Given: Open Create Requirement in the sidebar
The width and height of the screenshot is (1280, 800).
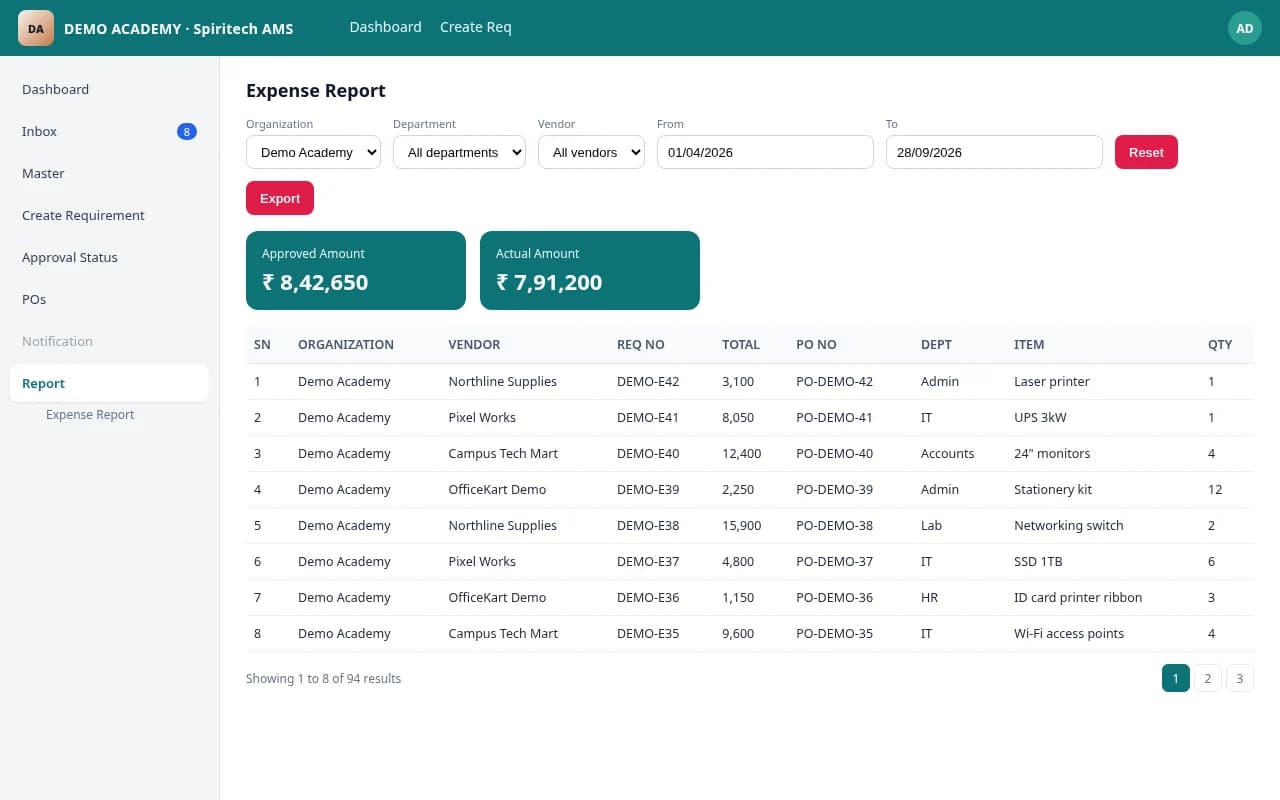Looking at the screenshot, I should 109,215.
